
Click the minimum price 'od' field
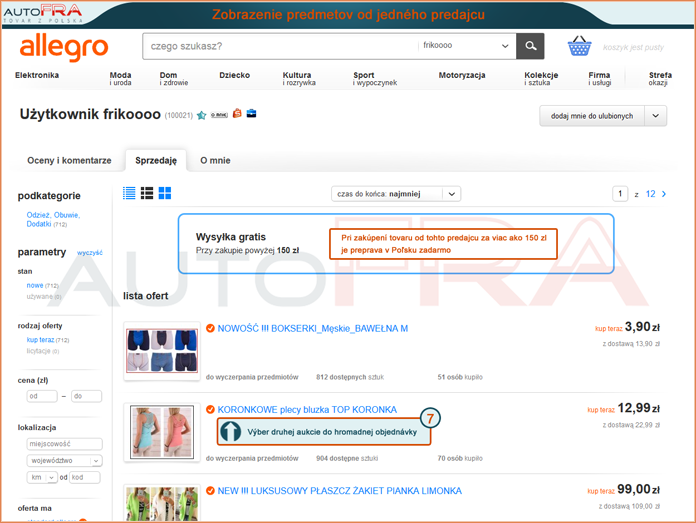click(x=42, y=396)
